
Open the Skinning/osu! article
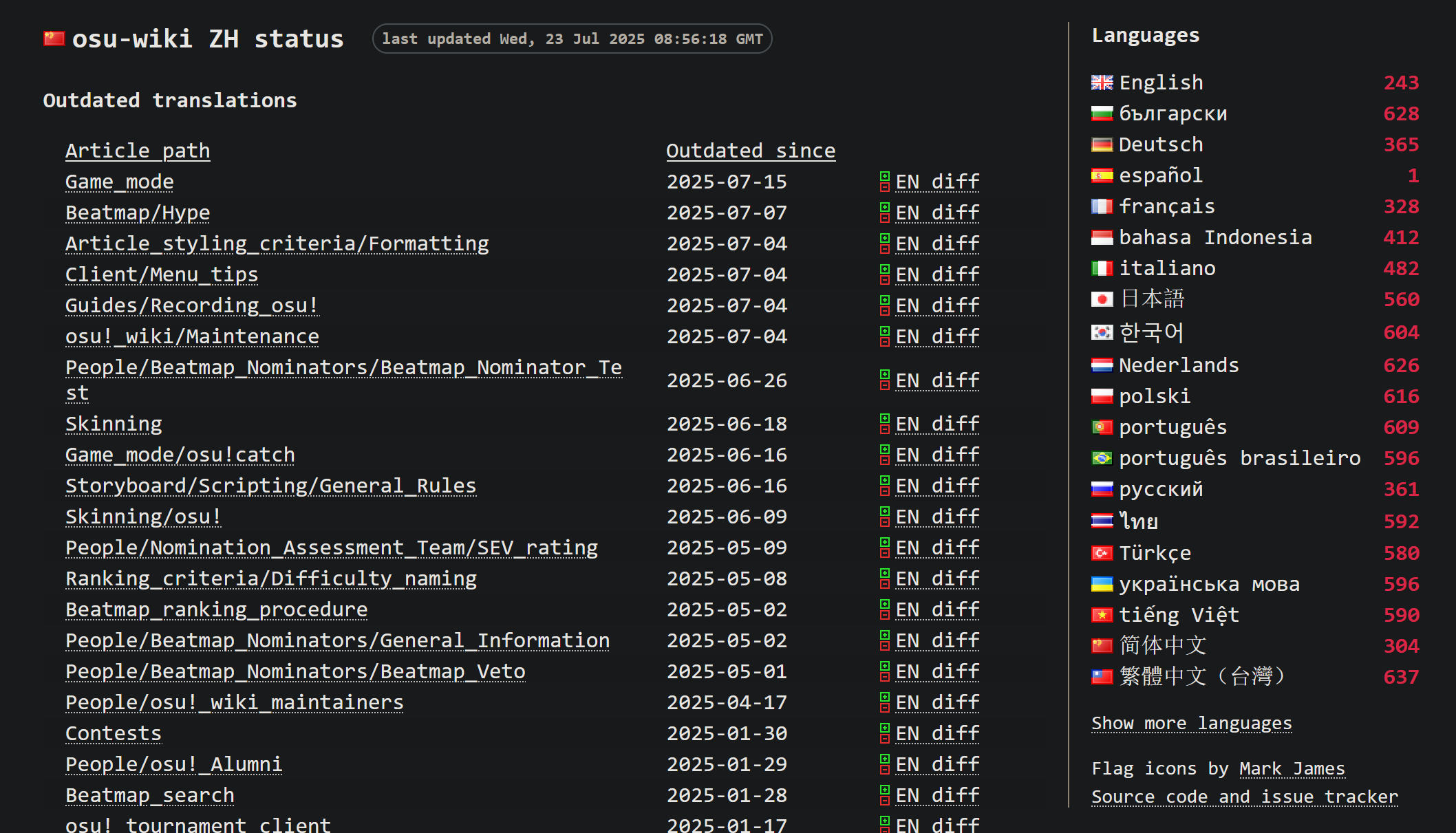click(144, 517)
